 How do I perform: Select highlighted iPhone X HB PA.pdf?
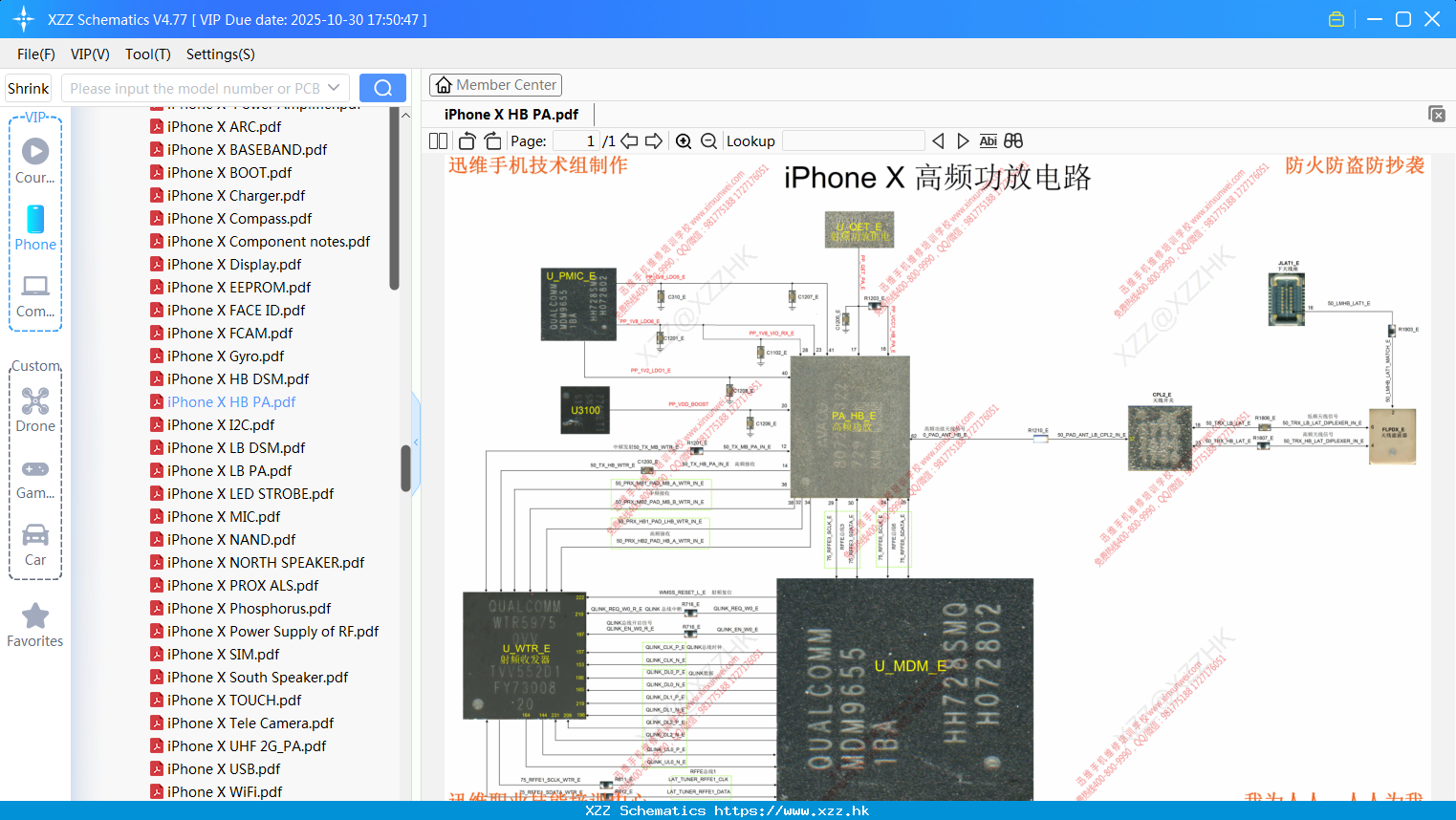coord(231,401)
